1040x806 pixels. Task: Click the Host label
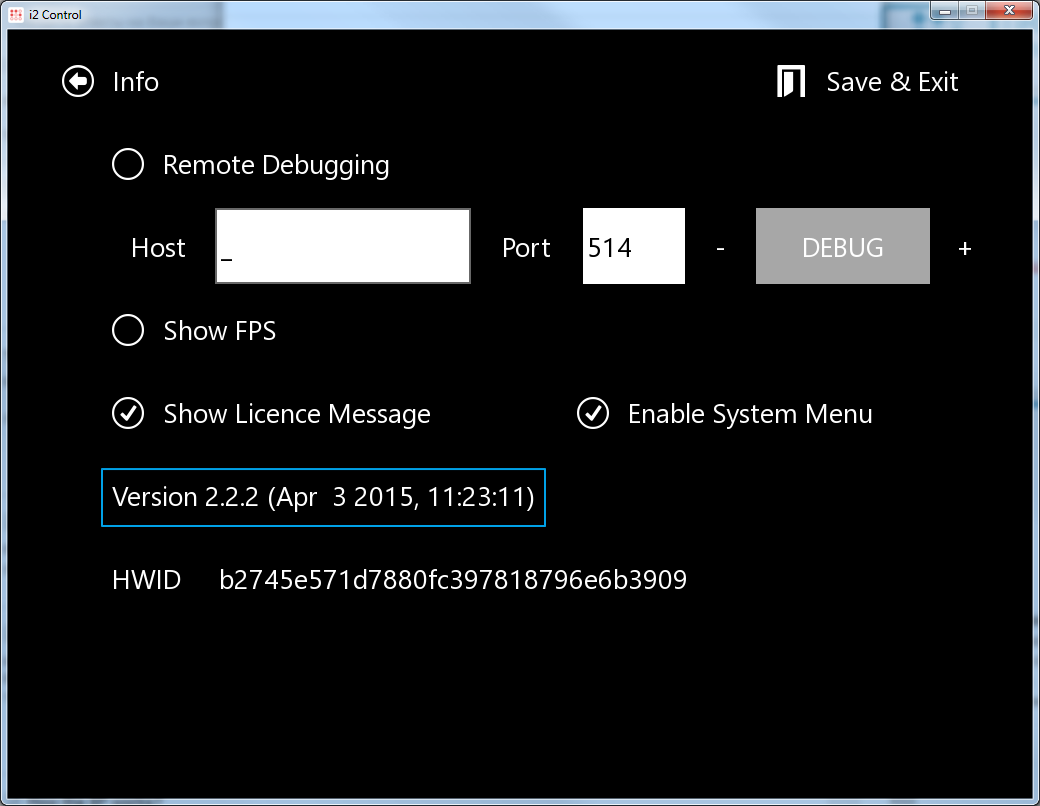[158, 247]
